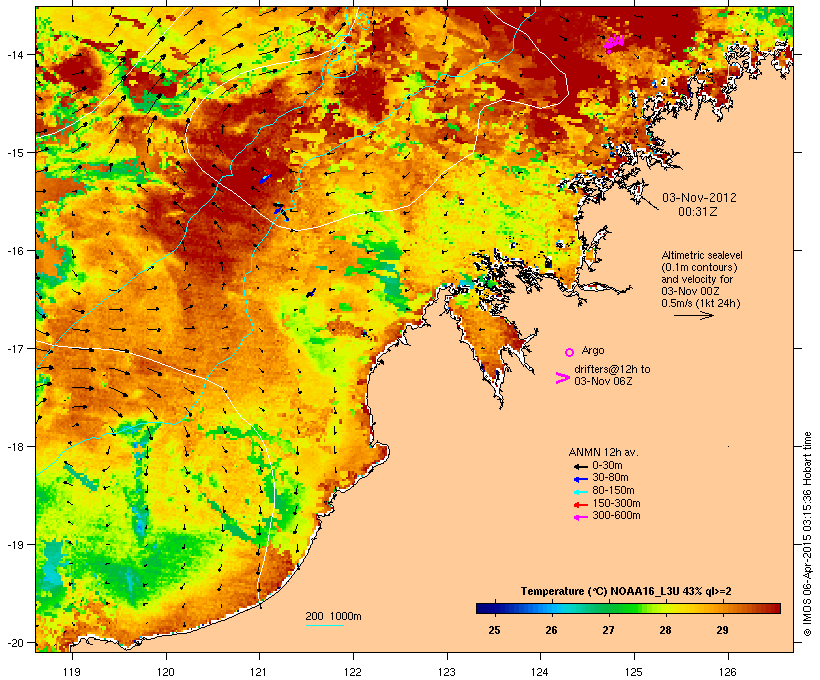Click the 80-150m depth label
This screenshot has height=680, width=820.
[x=613, y=491]
